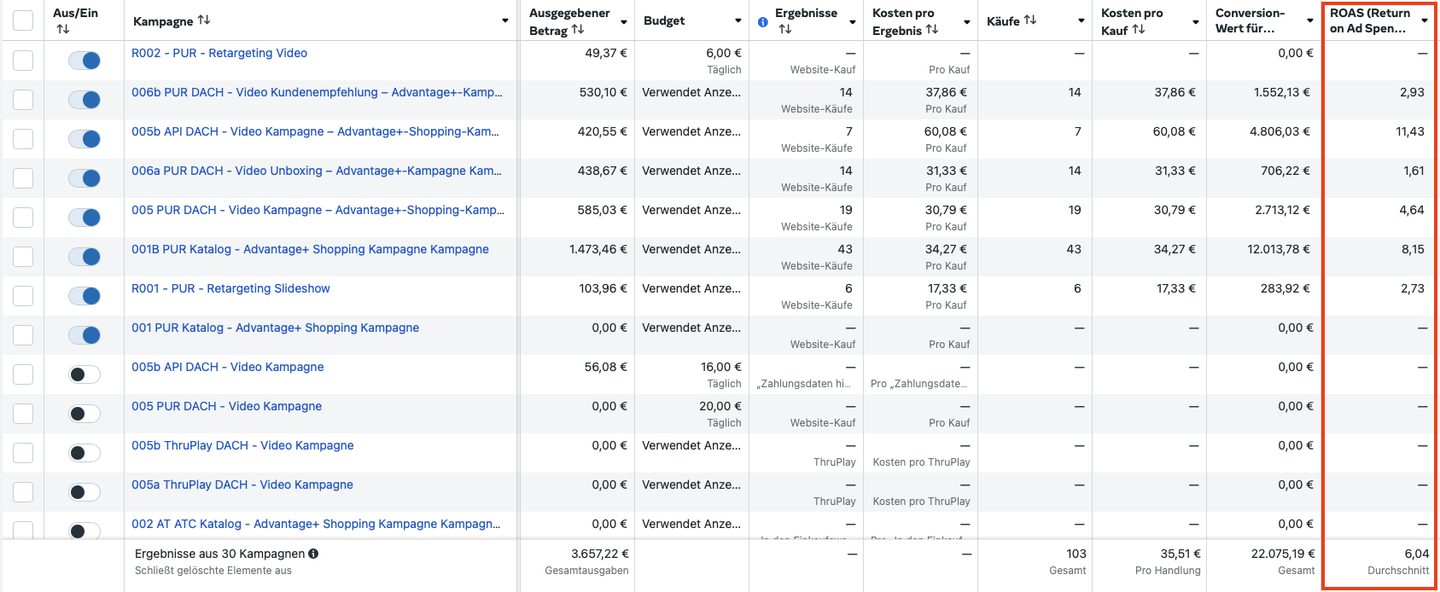Sort by Ausgegebener Betrag using arrows icon
The height and width of the screenshot is (592, 1440).
pyautogui.click(x=578, y=29)
